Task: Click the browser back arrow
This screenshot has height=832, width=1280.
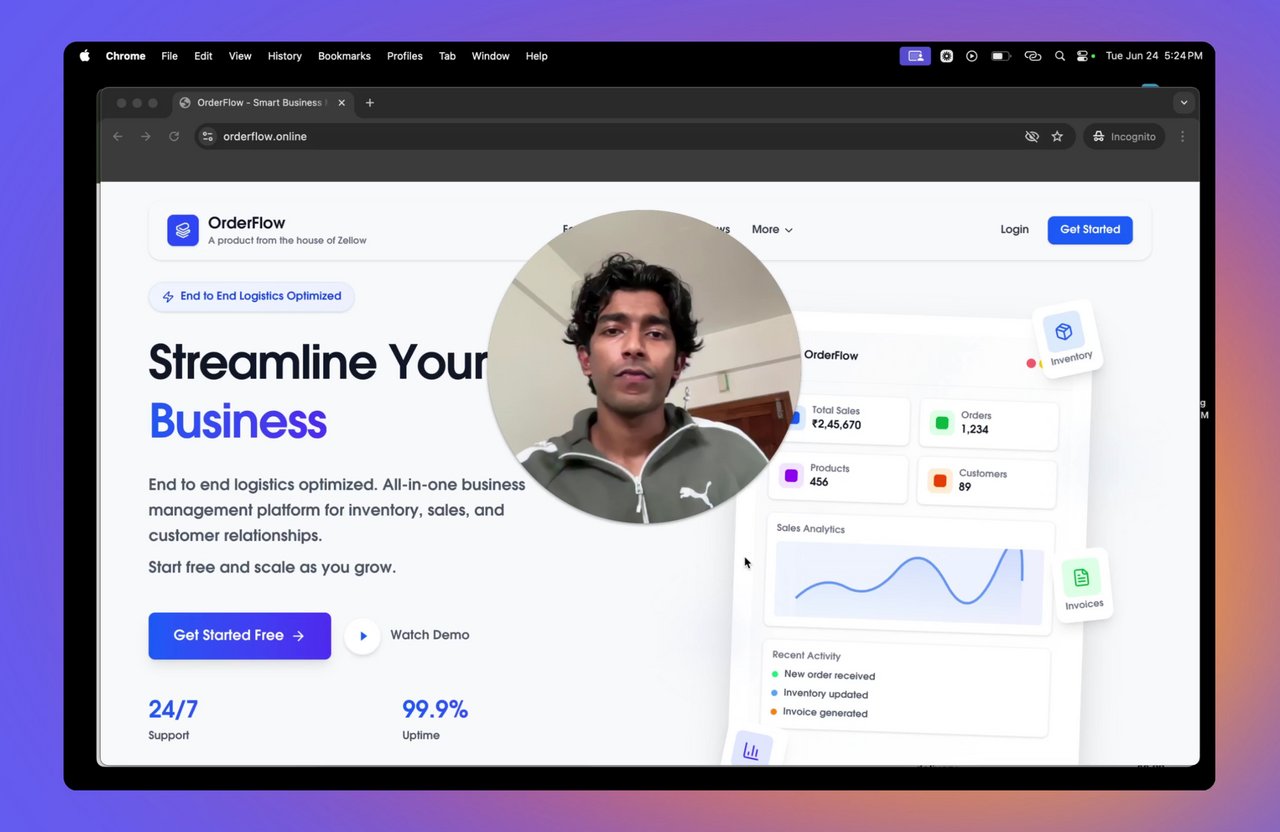Action: coord(118,136)
